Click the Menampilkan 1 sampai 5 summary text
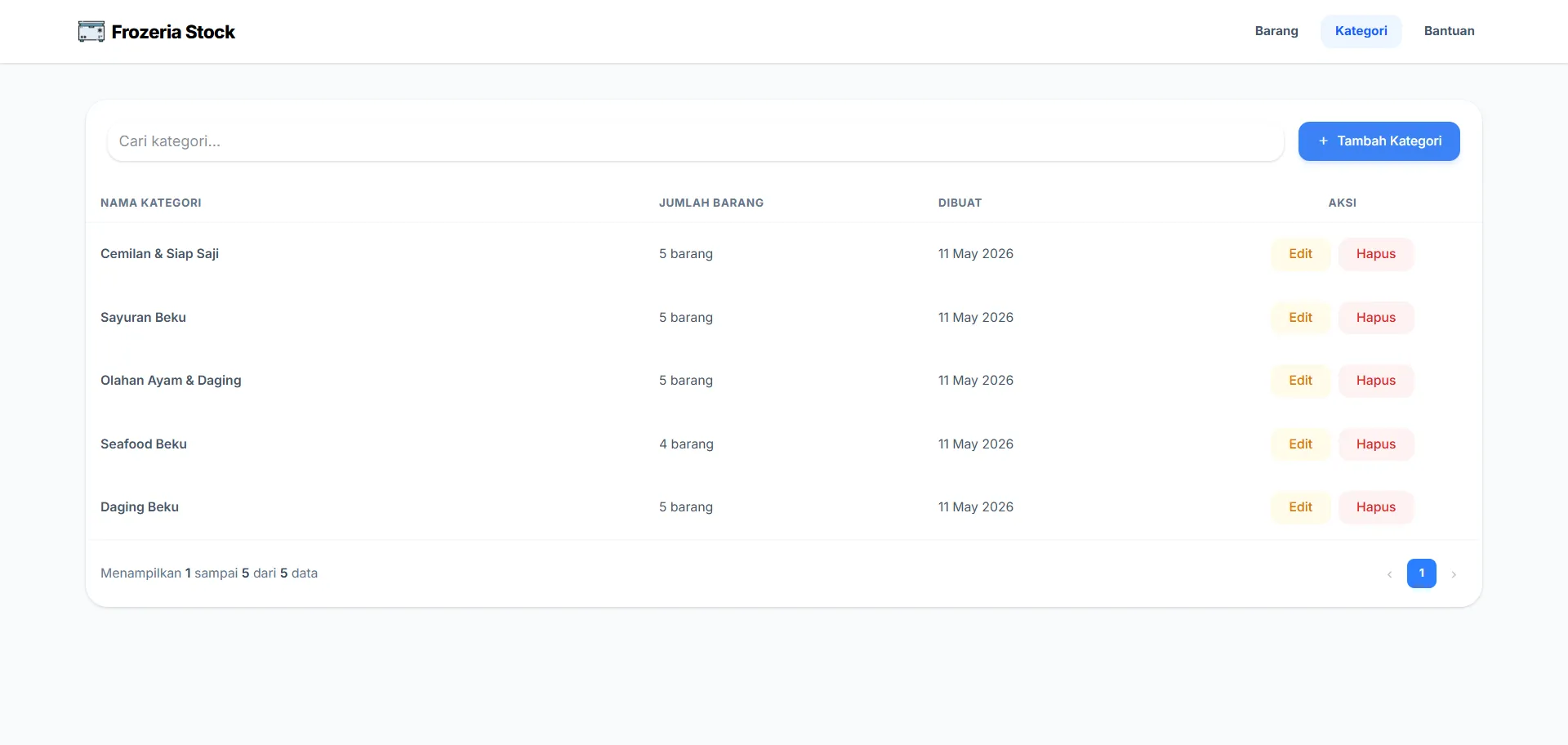 [209, 573]
